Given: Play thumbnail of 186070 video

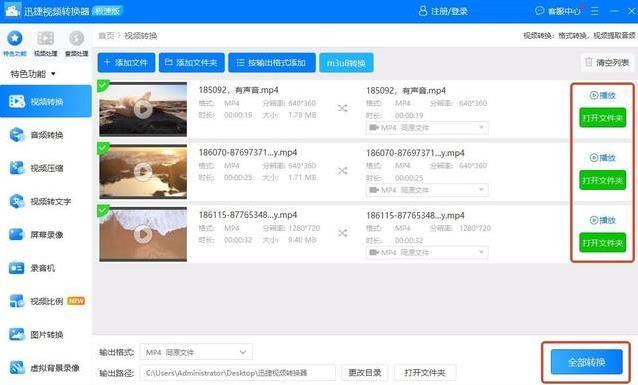Looking at the screenshot, I should click(x=143, y=171).
